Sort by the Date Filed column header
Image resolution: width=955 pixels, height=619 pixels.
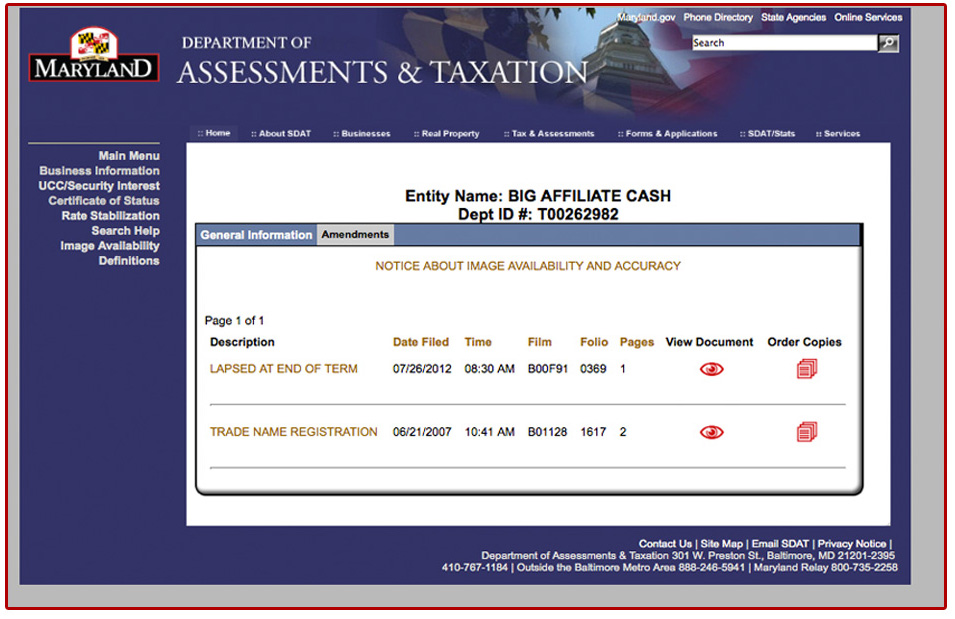(x=420, y=342)
